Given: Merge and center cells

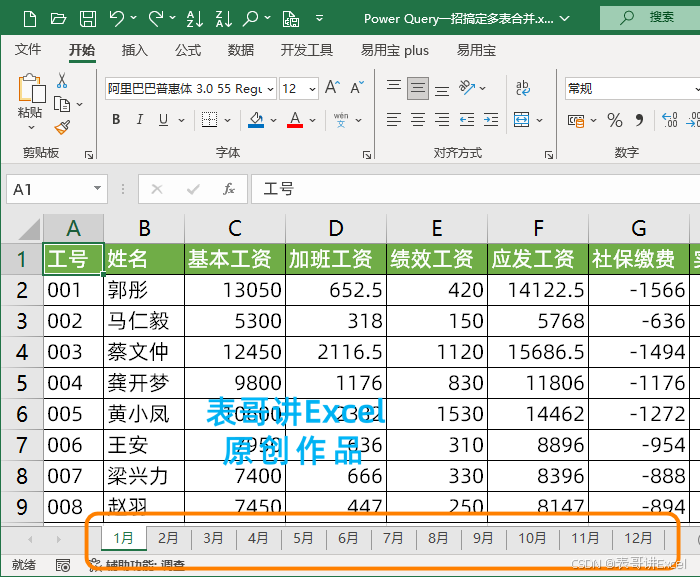Looking at the screenshot, I should (x=521, y=120).
